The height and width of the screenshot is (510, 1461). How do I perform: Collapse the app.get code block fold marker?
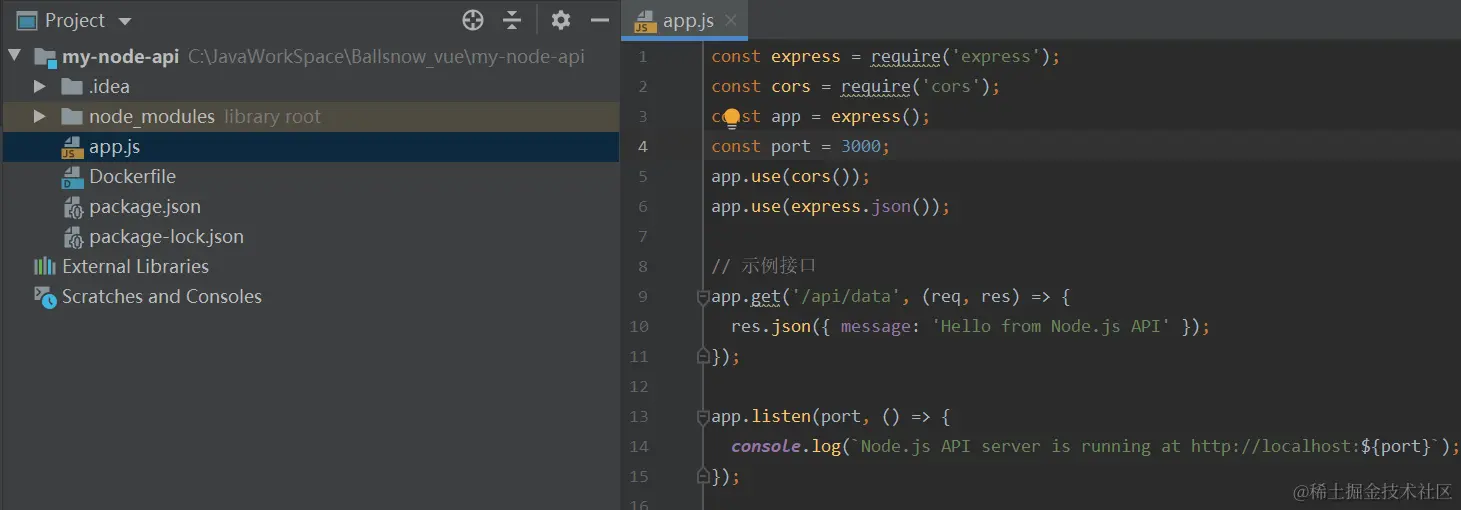pos(703,297)
